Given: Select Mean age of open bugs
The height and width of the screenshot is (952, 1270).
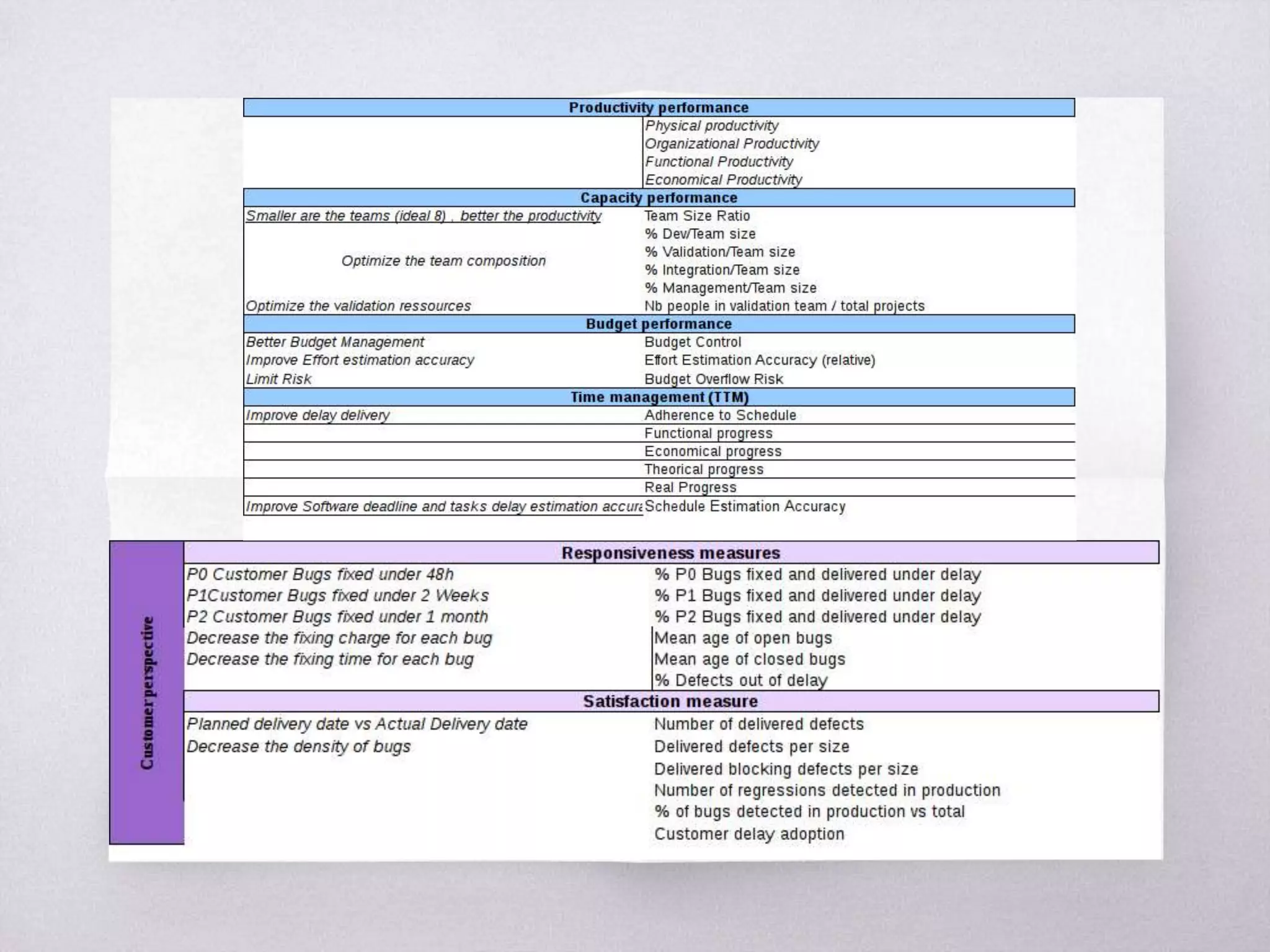Looking at the screenshot, I should pyautogui.click(x=743, y=638).
